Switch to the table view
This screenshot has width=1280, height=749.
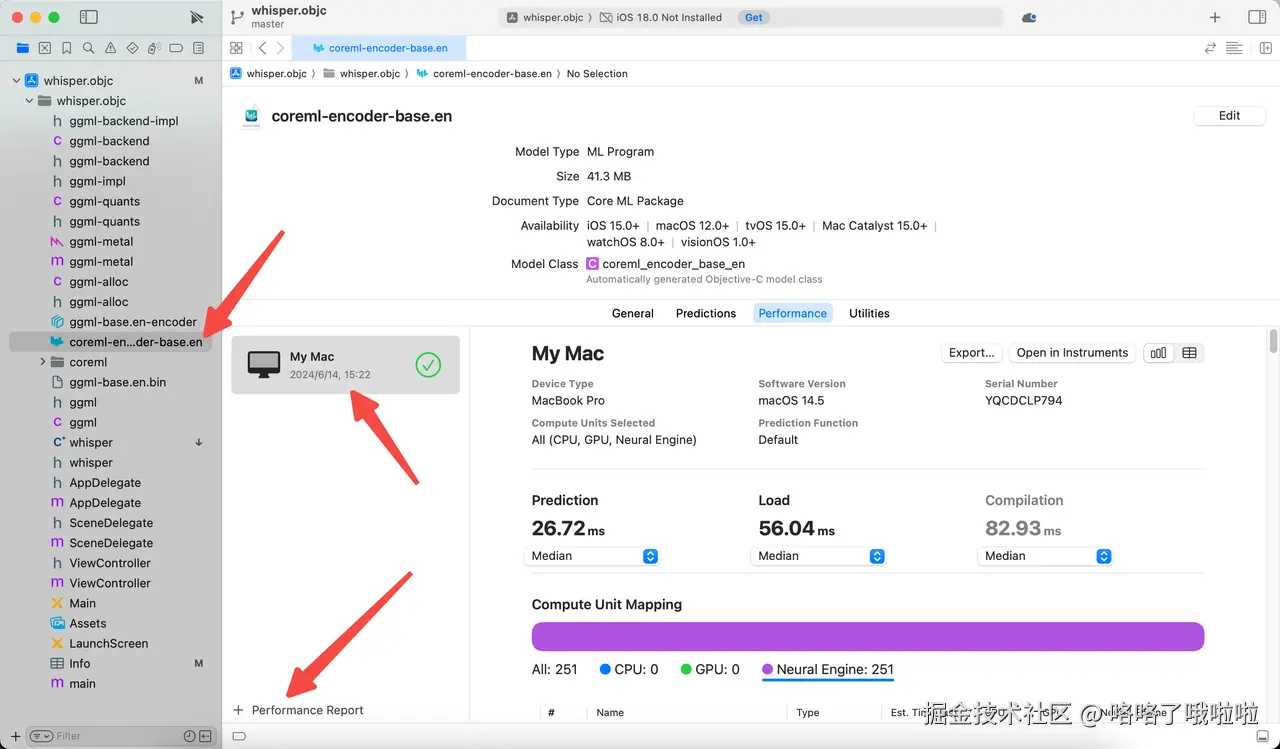point(1189,353)
